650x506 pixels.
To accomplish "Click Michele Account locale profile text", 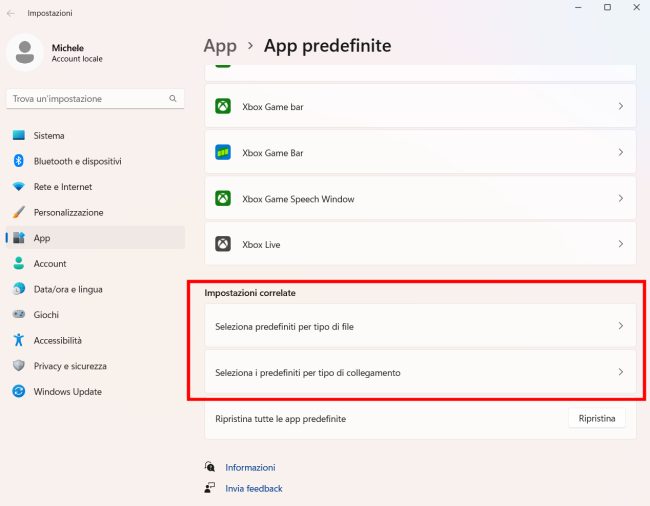I will tap(77, 53).
